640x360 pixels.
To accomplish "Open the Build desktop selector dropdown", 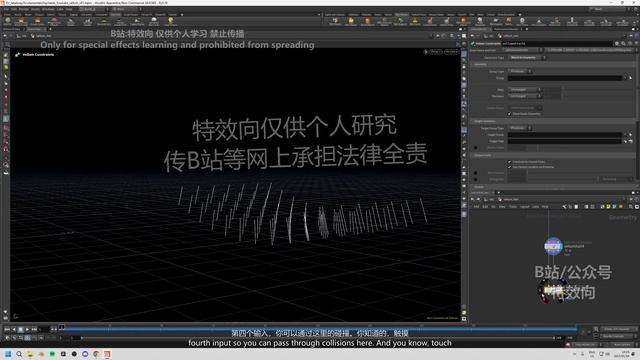I will coord(94,9).
